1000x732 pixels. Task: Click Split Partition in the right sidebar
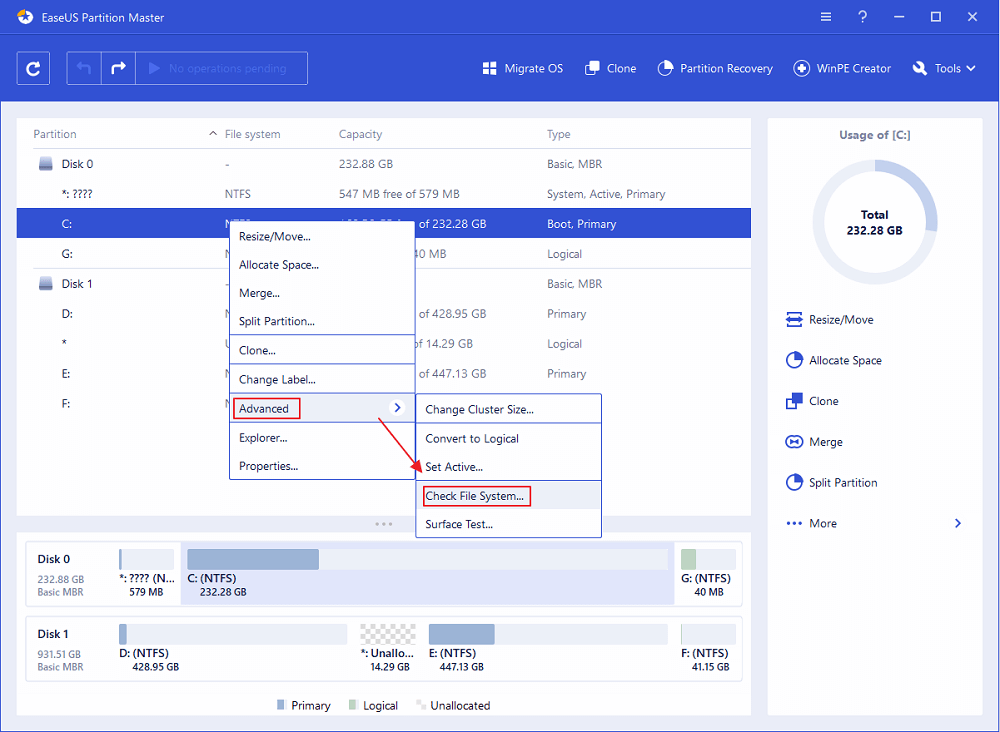[x=842, y=482]
